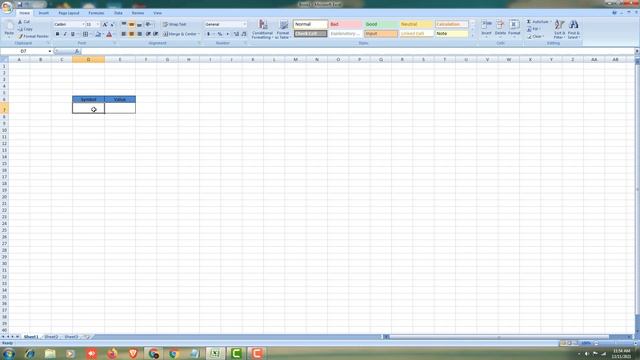The height and width of the screenshot is (360, 640).
Task: Apply the Good cell style
Action: [381, 24]
